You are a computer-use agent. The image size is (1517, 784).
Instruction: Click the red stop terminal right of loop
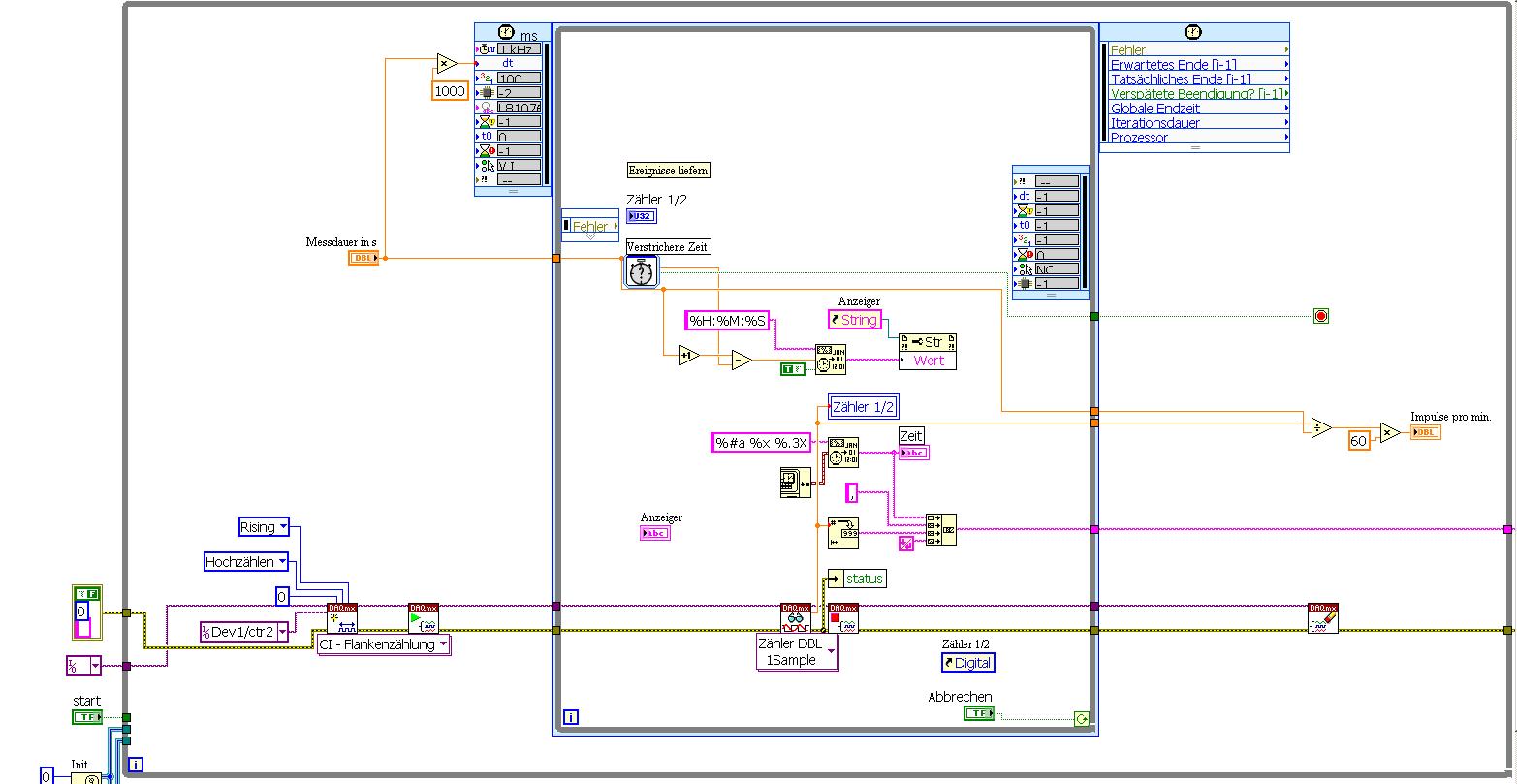pos(1320,316)
